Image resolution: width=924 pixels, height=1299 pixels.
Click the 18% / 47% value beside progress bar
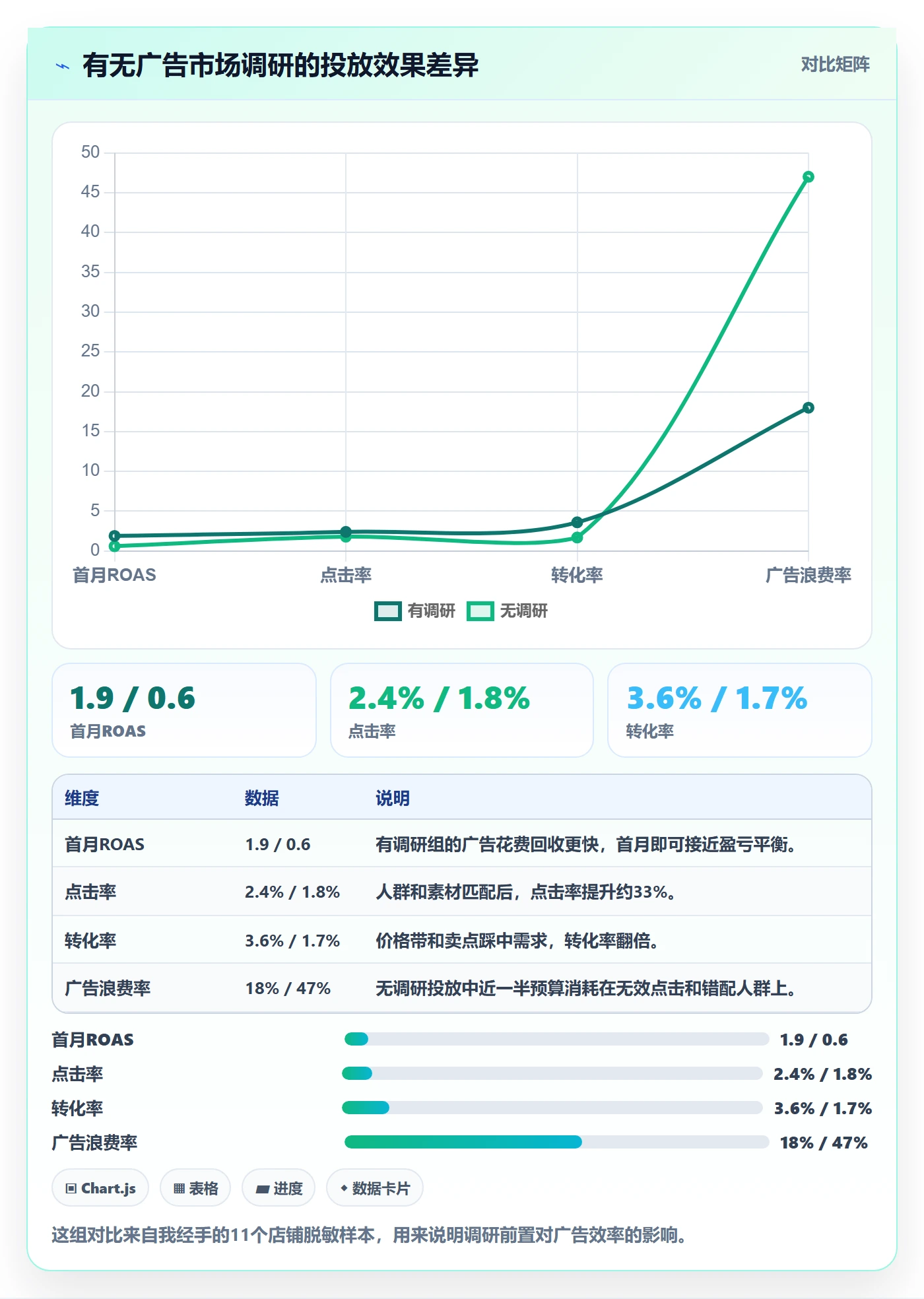click(824, 1143)
